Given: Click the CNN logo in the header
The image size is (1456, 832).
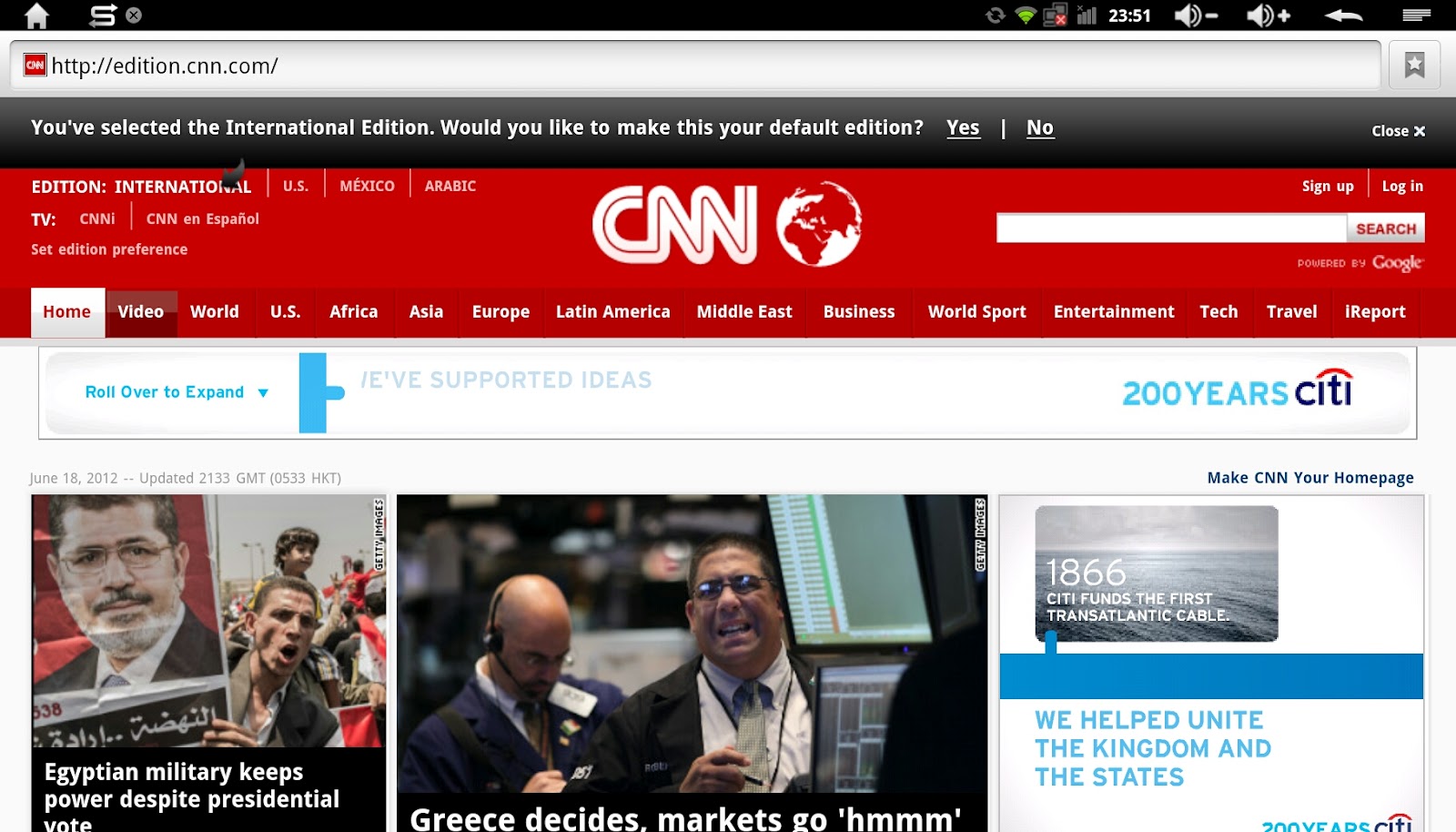Looking at the screenshot, I should [x=674, y=225].
